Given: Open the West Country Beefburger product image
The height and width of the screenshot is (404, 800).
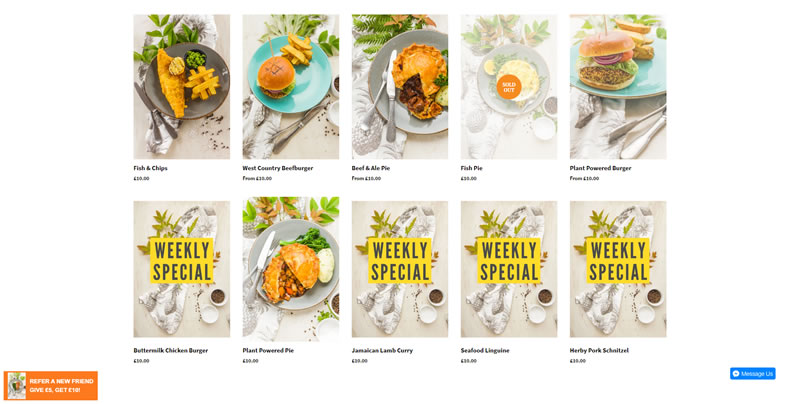Looking at the screenshot, I should click(x=291, y=87).
